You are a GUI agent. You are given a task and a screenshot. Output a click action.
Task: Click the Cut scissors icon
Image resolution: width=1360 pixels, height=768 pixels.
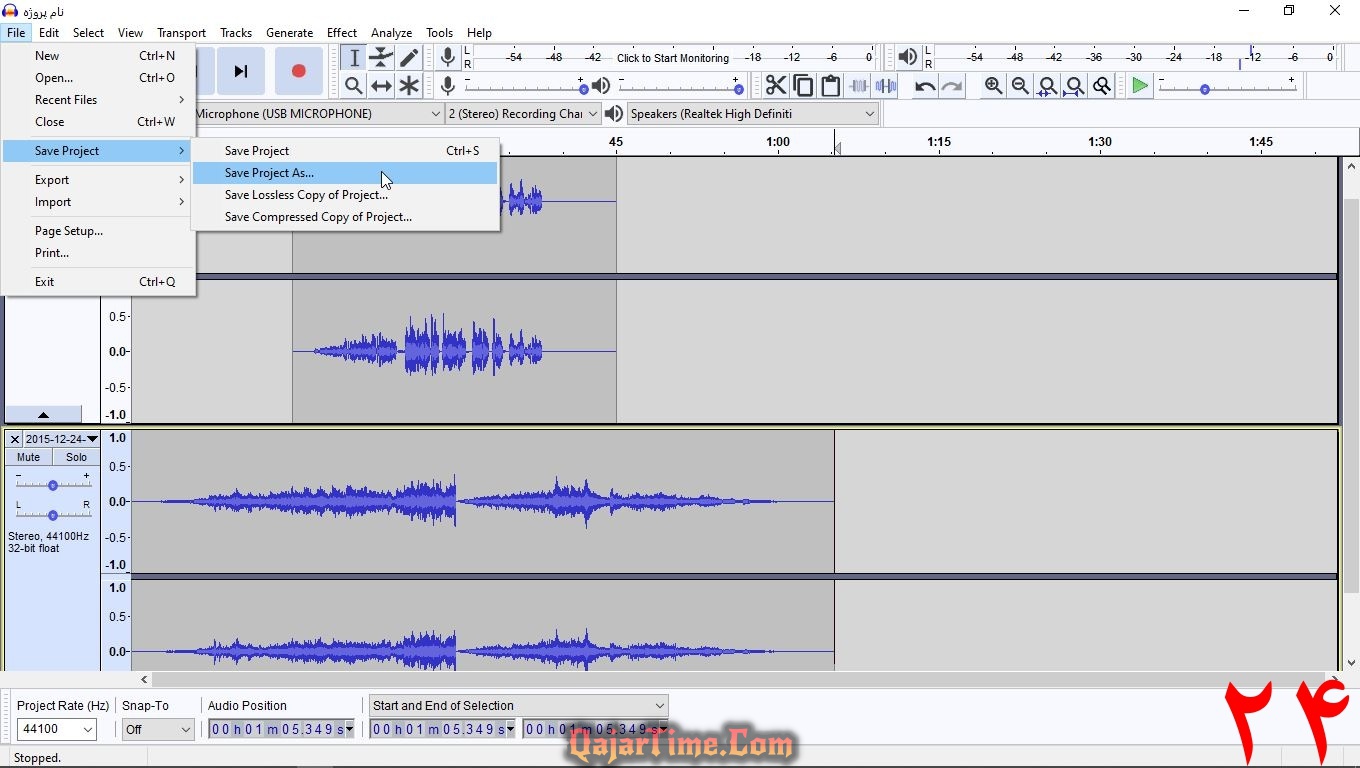[x=775, y=86]
